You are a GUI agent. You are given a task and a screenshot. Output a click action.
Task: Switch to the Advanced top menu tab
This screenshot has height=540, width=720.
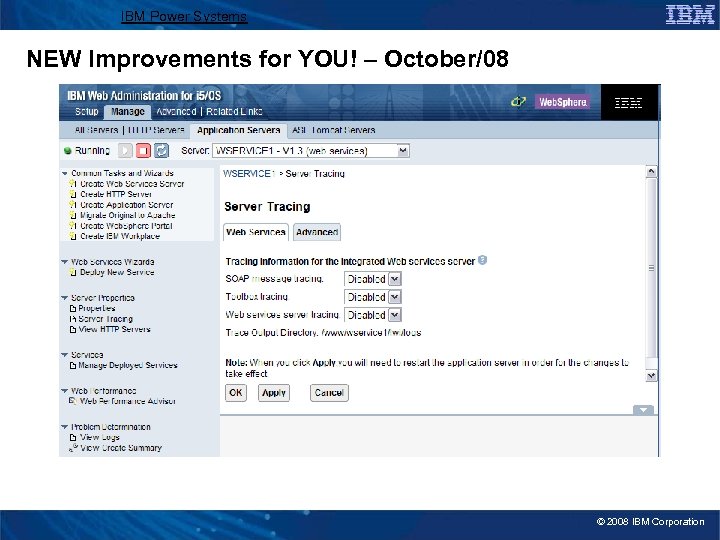176,112
